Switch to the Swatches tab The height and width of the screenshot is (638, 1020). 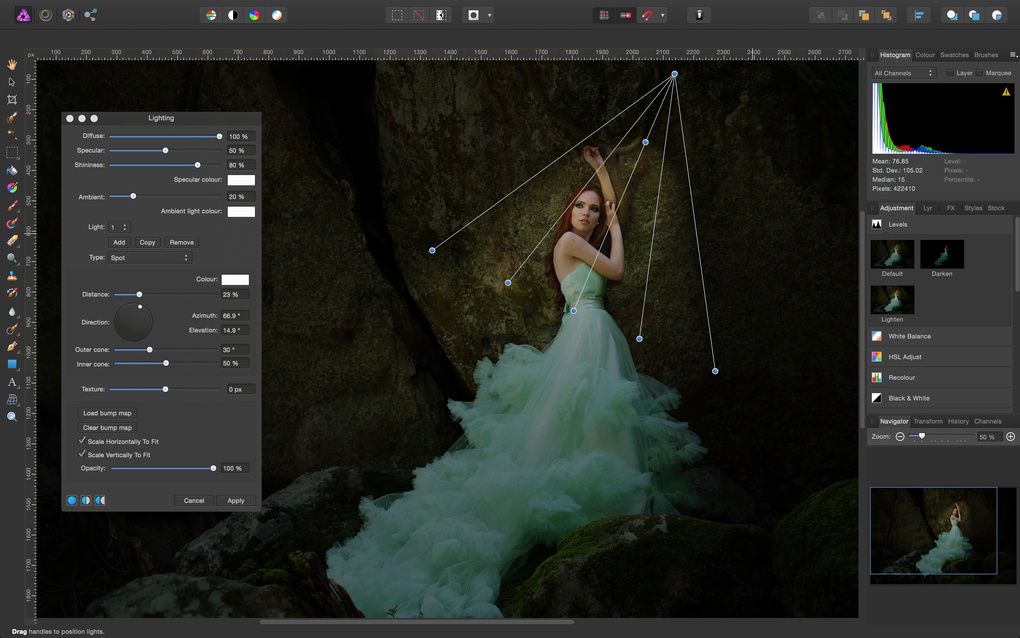pos(954,55)
